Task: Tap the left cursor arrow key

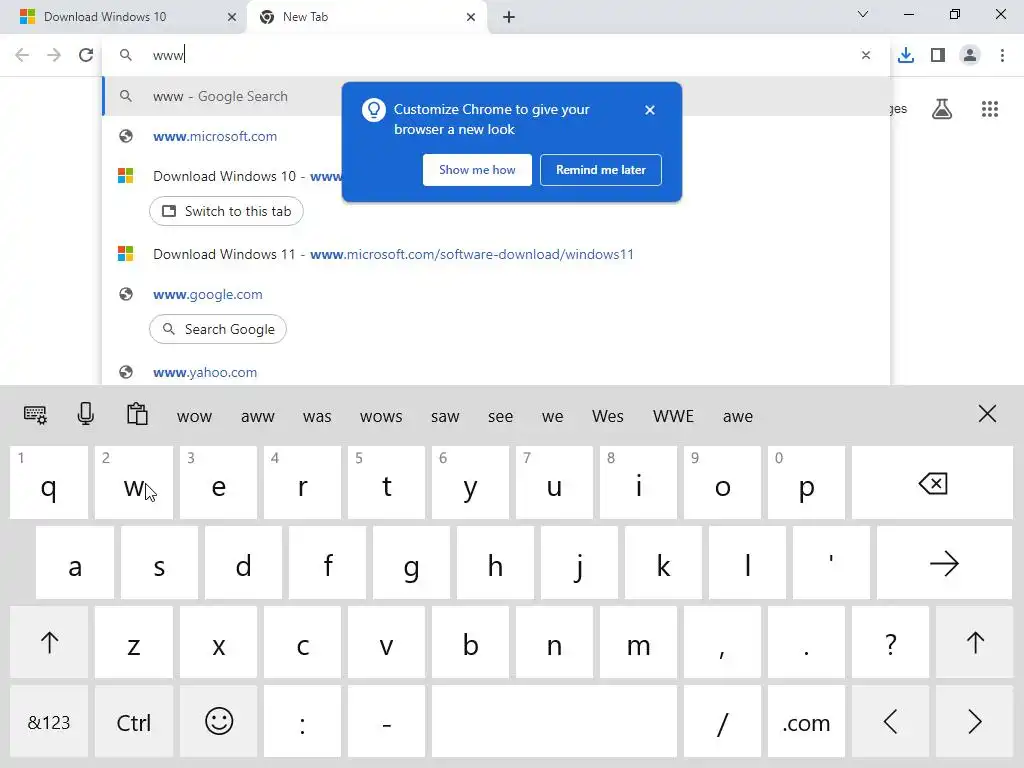Action: point(890,722)
